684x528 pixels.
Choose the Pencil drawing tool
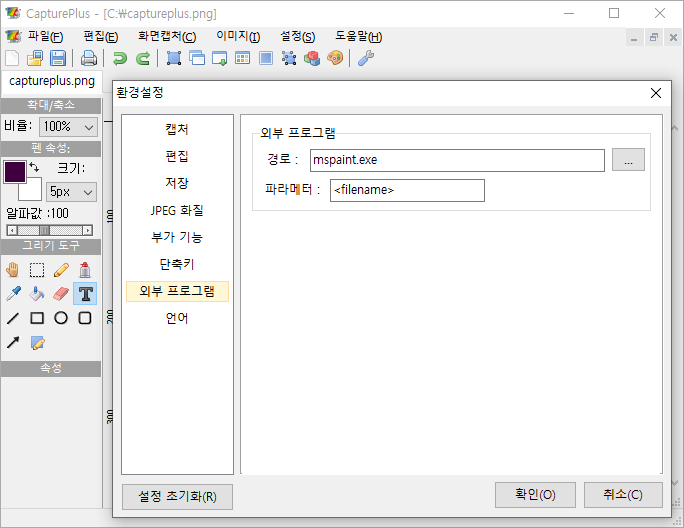(61, 269)
